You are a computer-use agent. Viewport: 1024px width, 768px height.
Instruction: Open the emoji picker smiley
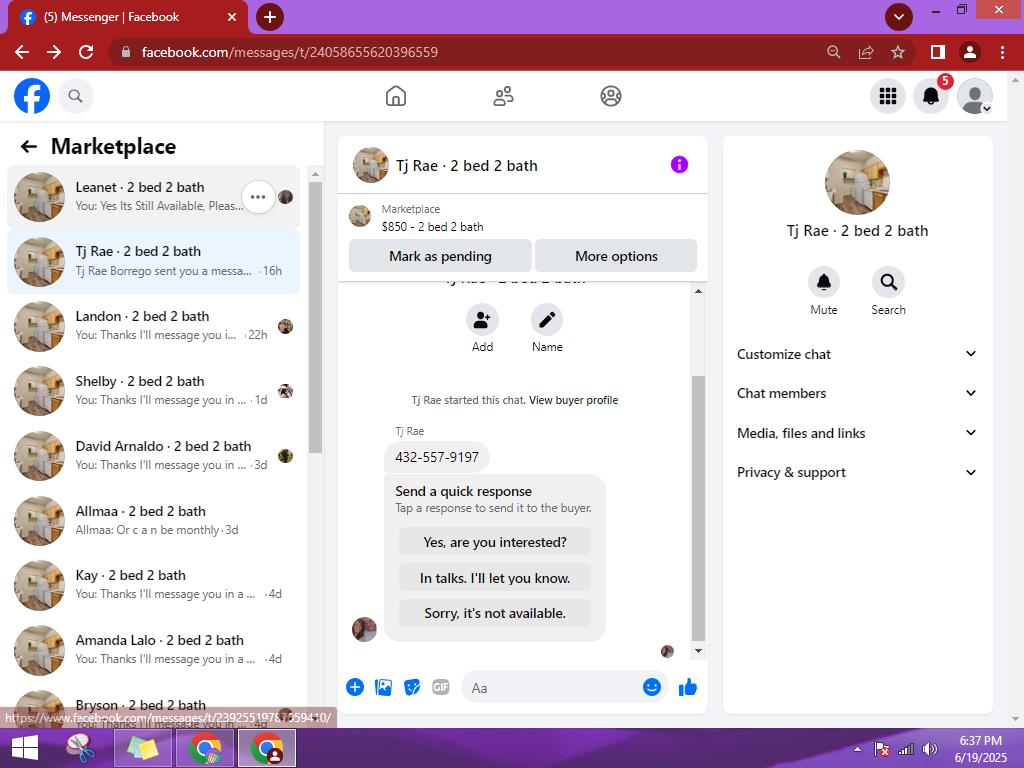pos(652,687)
